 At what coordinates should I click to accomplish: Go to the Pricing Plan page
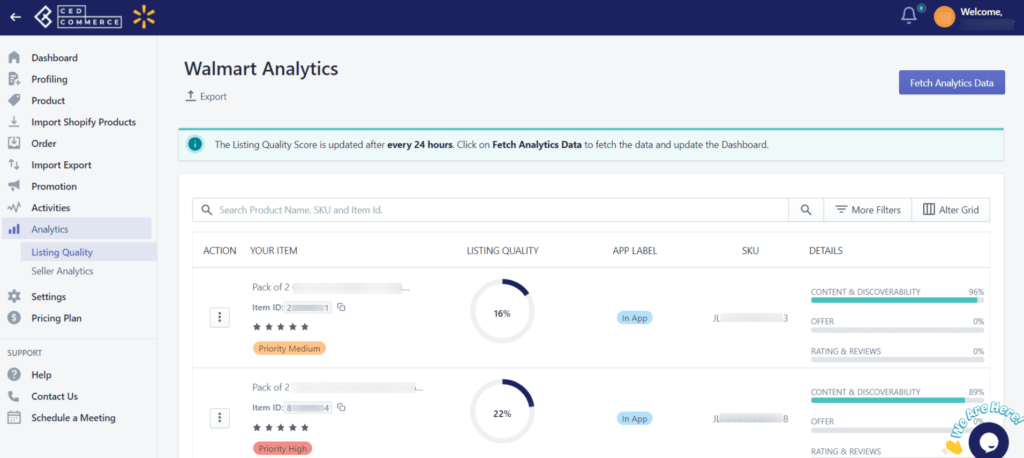(56, 318)
